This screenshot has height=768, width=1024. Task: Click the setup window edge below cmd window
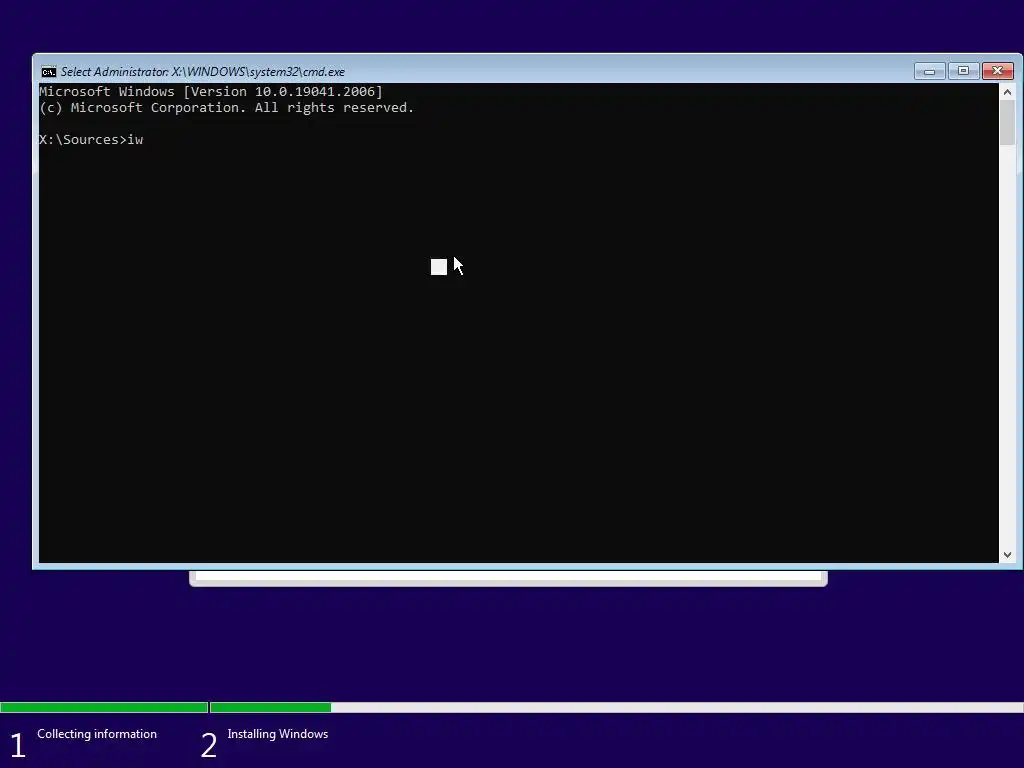[x=508, y=578]
